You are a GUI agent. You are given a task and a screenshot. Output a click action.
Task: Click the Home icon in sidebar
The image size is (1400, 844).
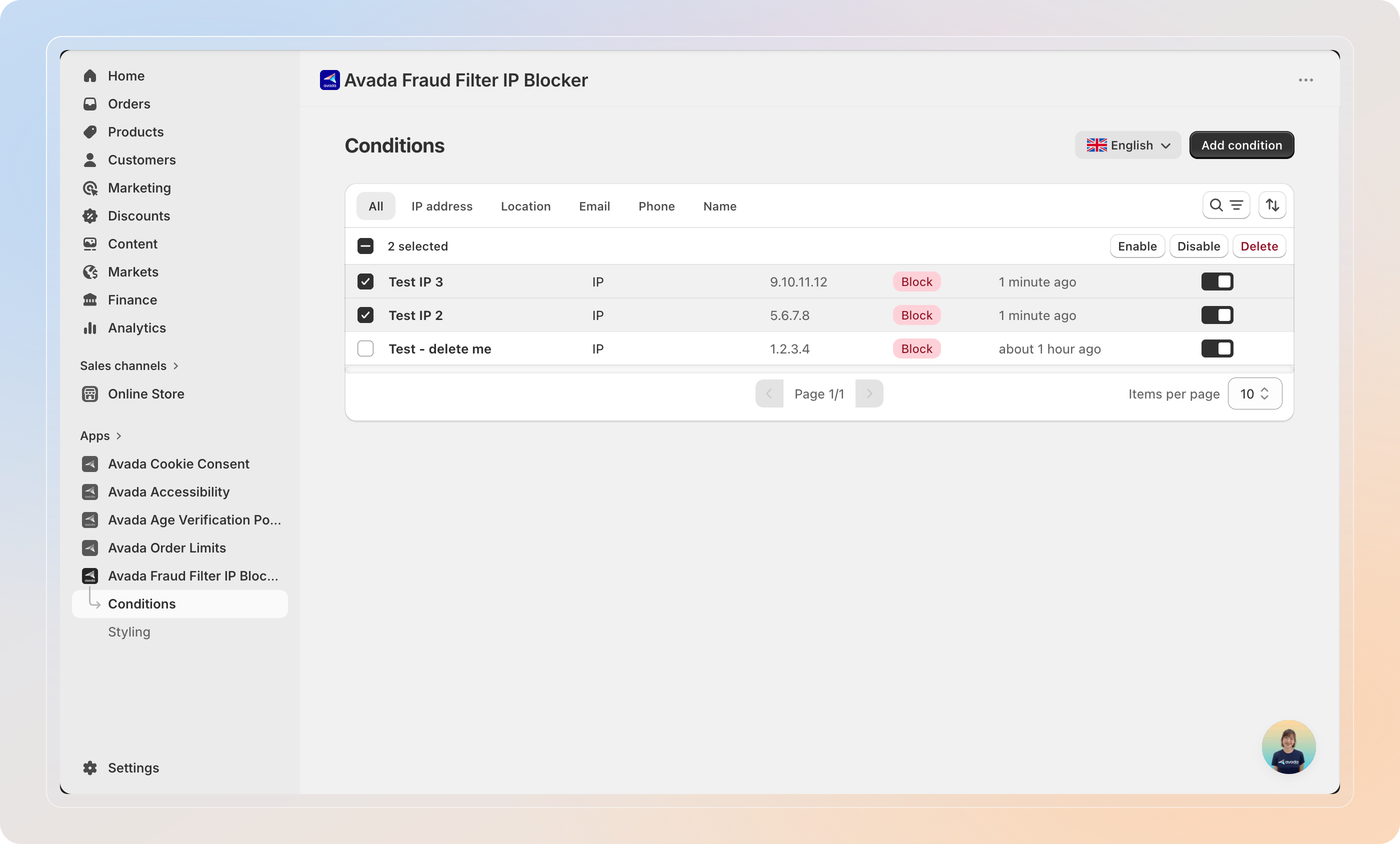click(90, 75)
